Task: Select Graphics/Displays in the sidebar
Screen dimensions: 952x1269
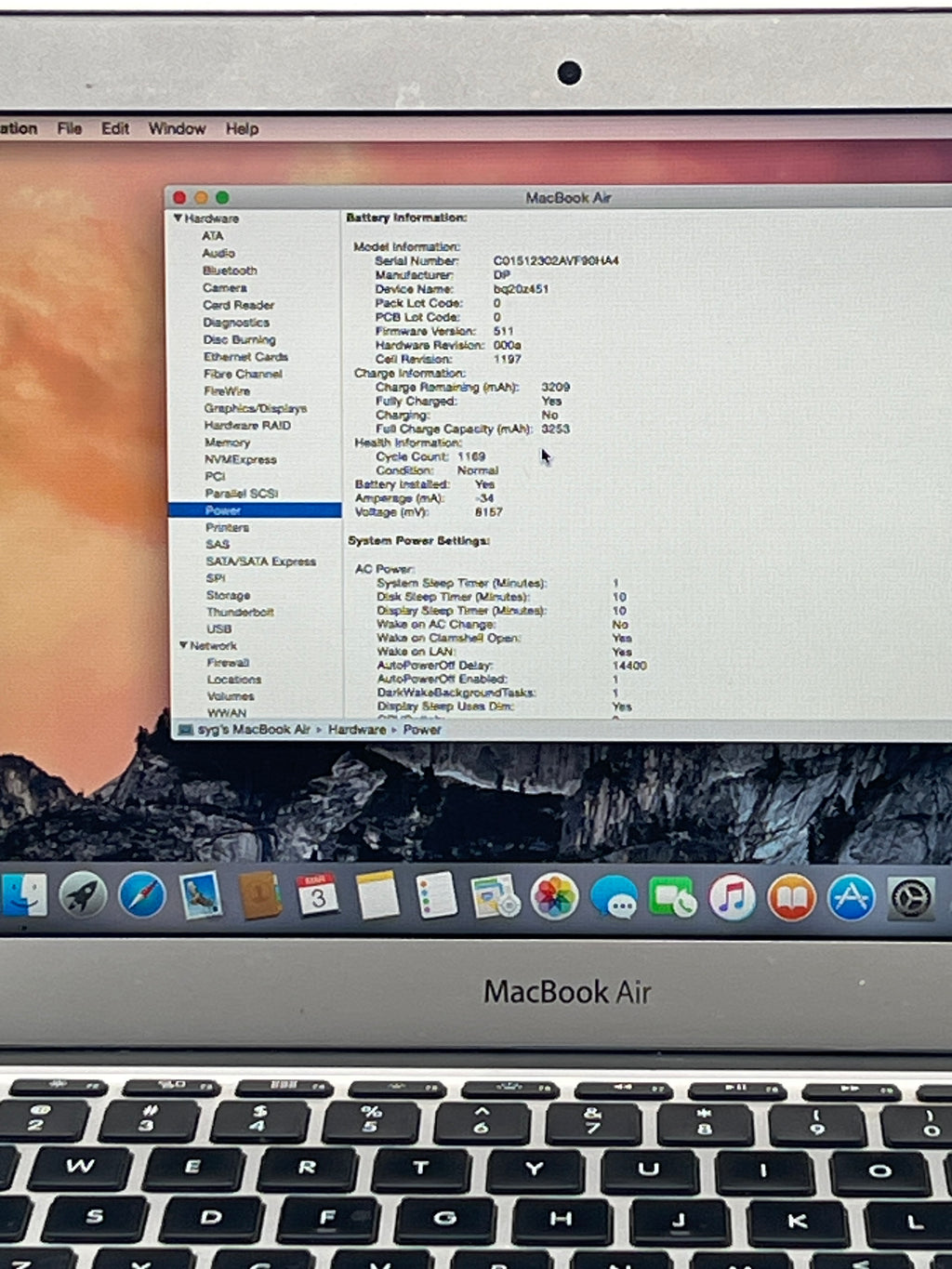Action: 256,408
